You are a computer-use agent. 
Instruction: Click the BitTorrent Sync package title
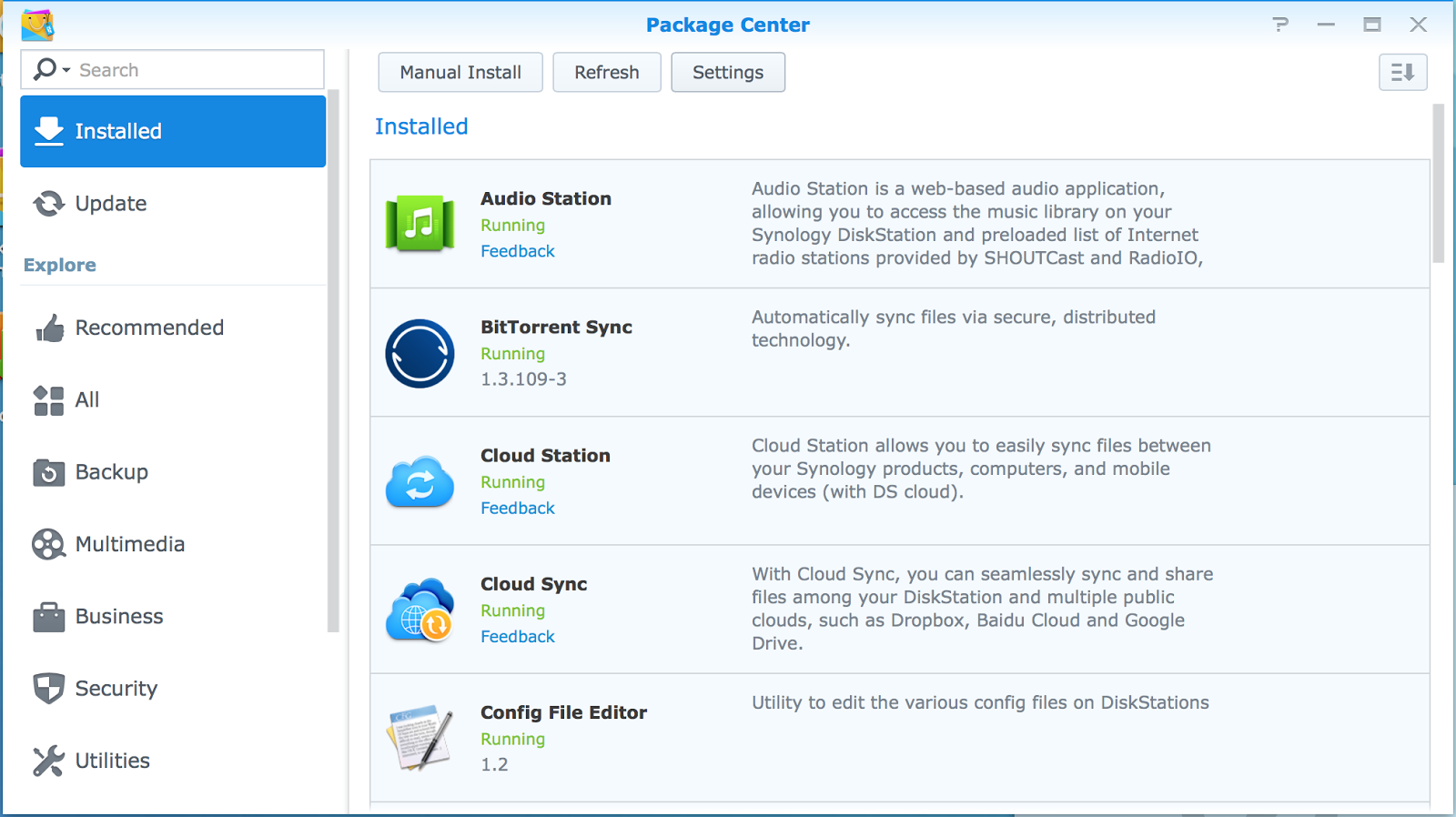click(556, 327)
